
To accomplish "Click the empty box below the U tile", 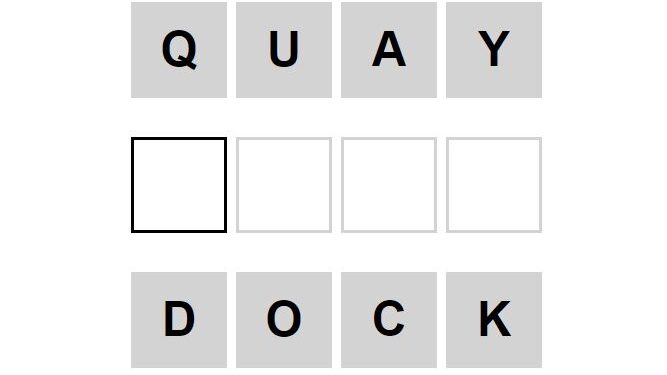I will point(284,185).
